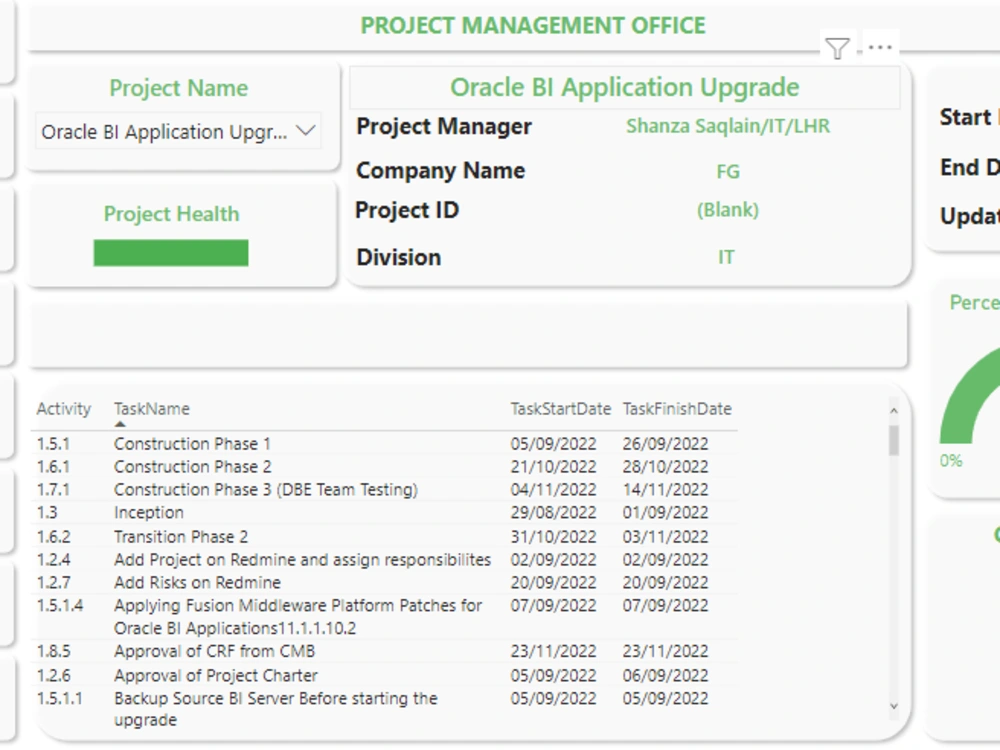Open the filter funnel icon
The image size is (1000, 750).
point(836,47)
